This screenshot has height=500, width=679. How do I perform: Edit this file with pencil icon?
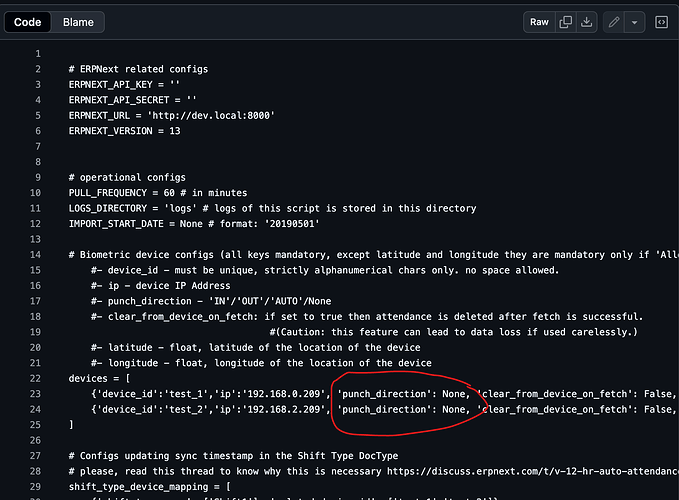point(615,22)
